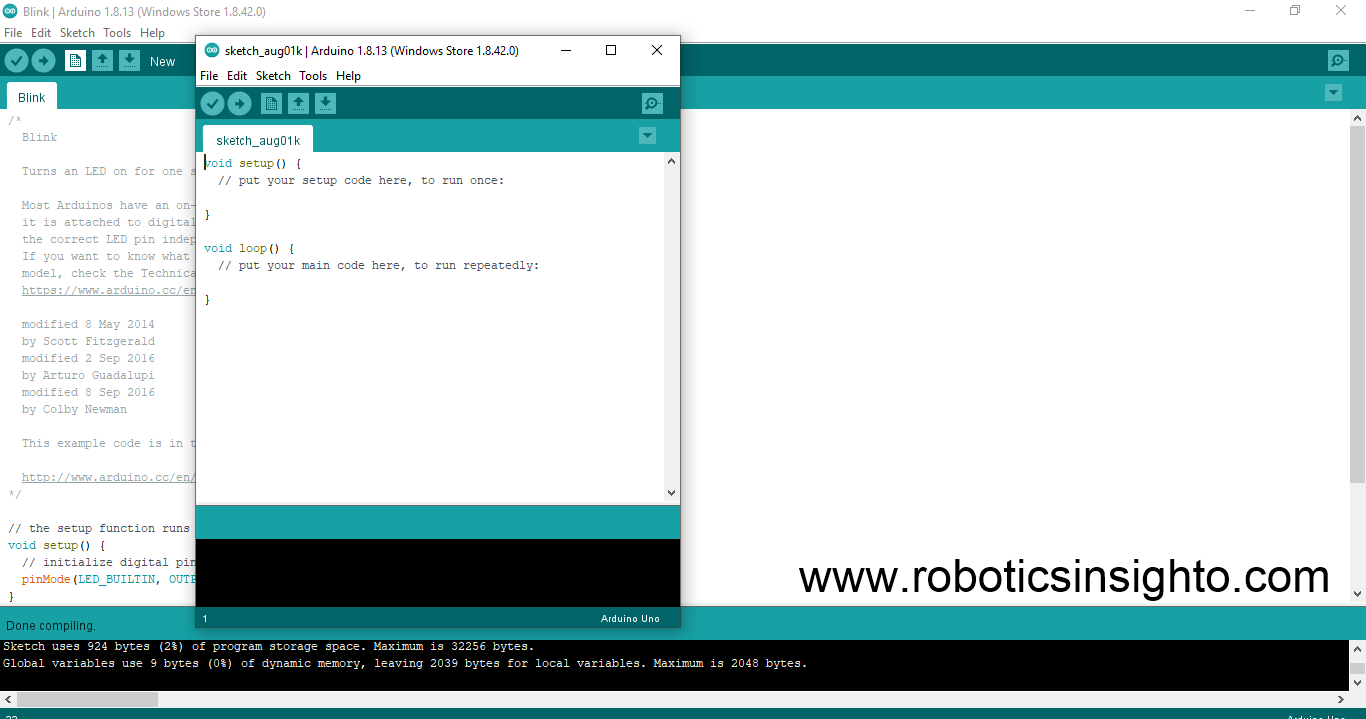Save sketch_aug01k with the down-arrow icon
Screen dimensions: 1366x719
click(x=325, y=103)
